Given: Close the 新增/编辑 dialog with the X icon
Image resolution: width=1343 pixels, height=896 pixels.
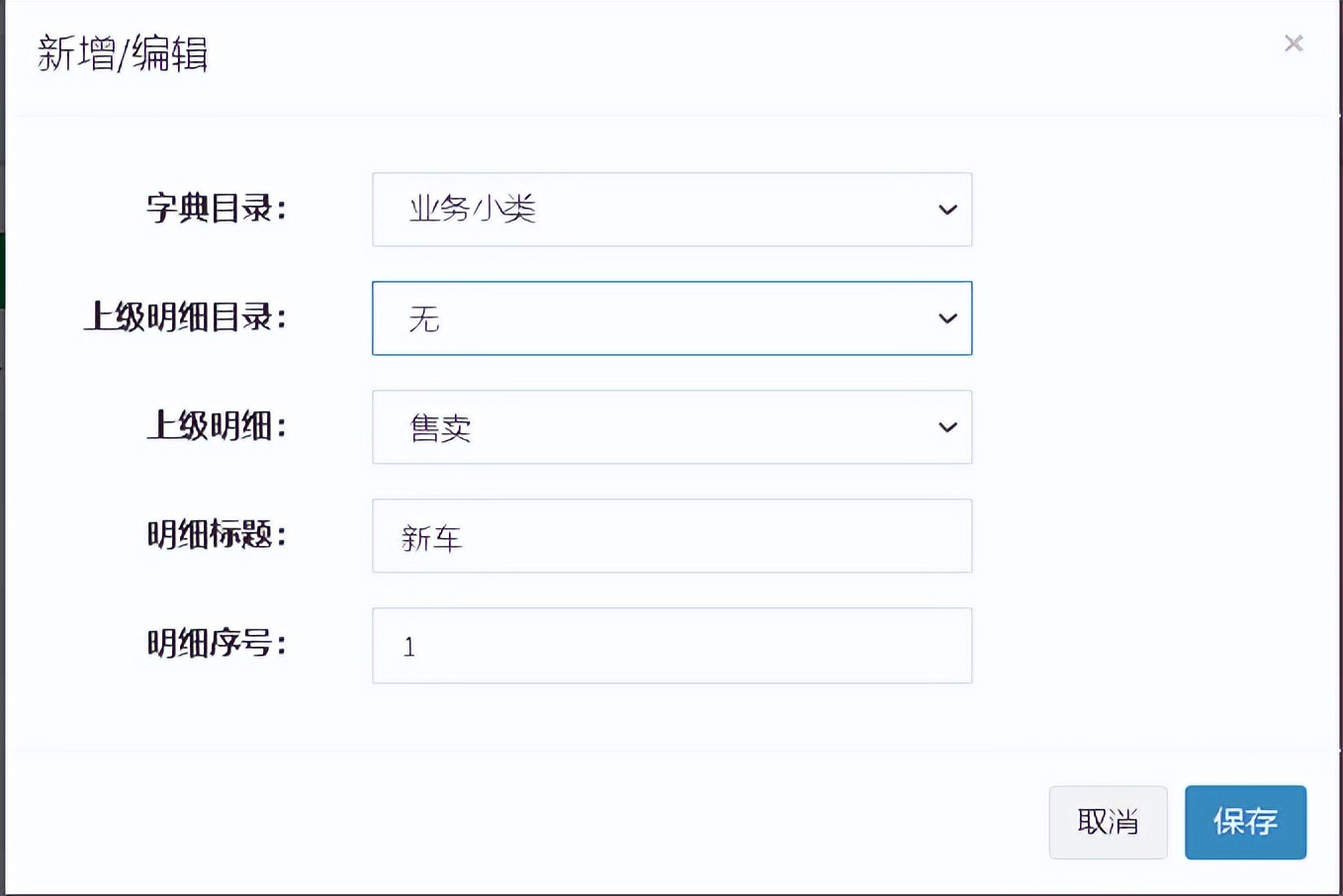Looking at the screenshot, I should (1294, 44).
